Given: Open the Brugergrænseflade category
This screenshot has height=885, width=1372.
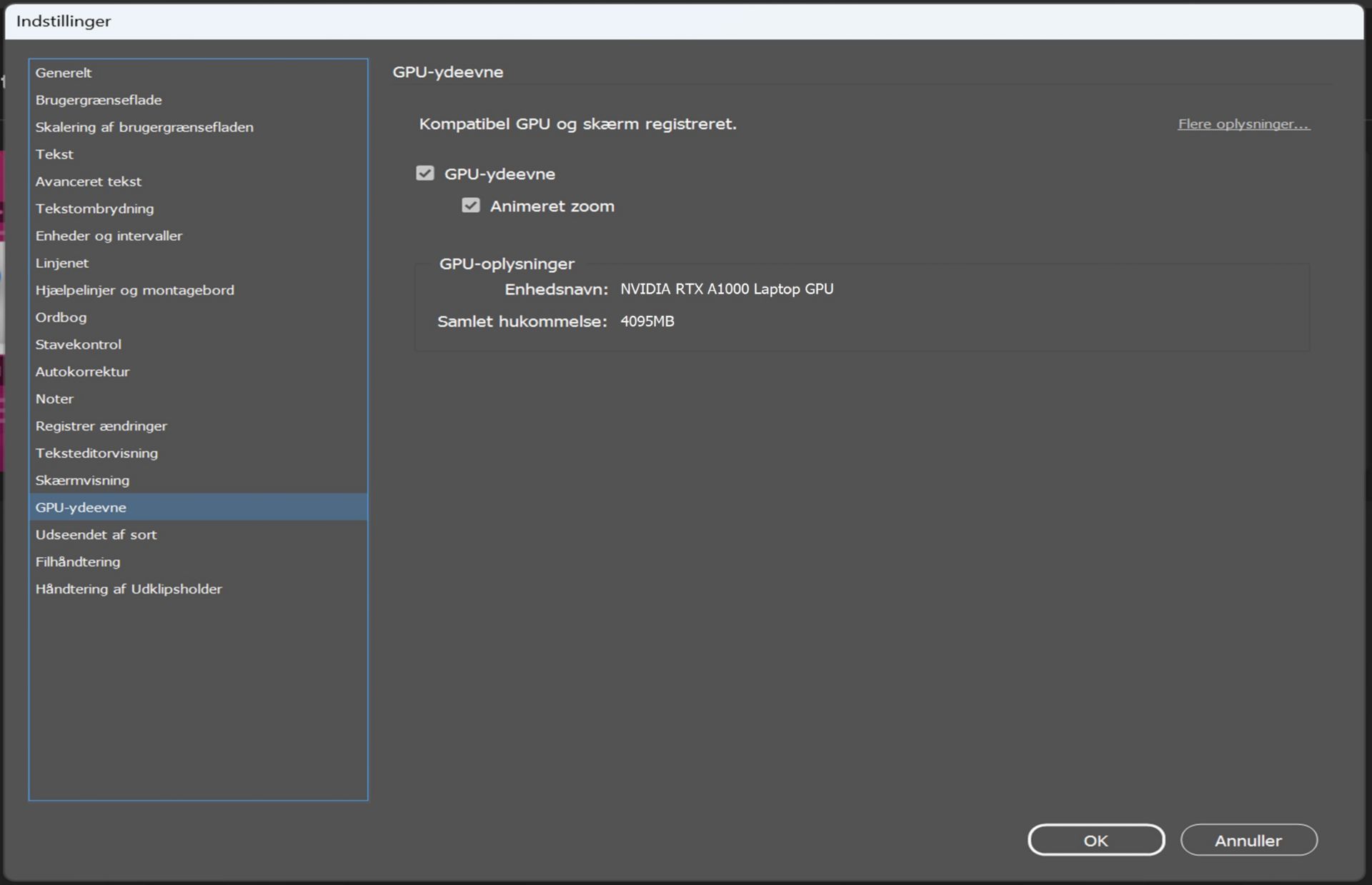Looking at the screenshot, I should tap(99, 100).
